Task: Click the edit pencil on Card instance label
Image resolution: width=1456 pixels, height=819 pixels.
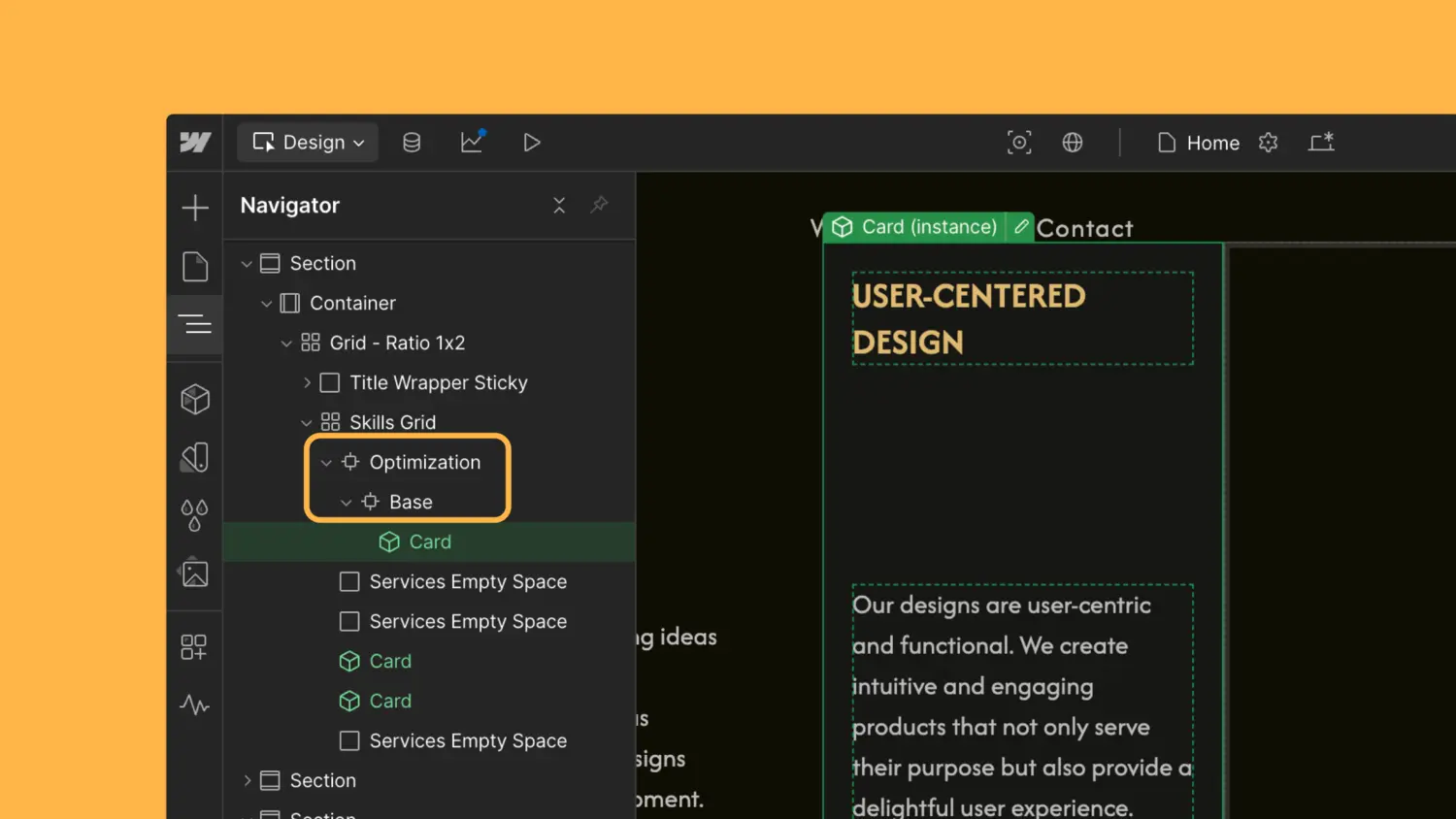Action: [x=1020, y=227]
